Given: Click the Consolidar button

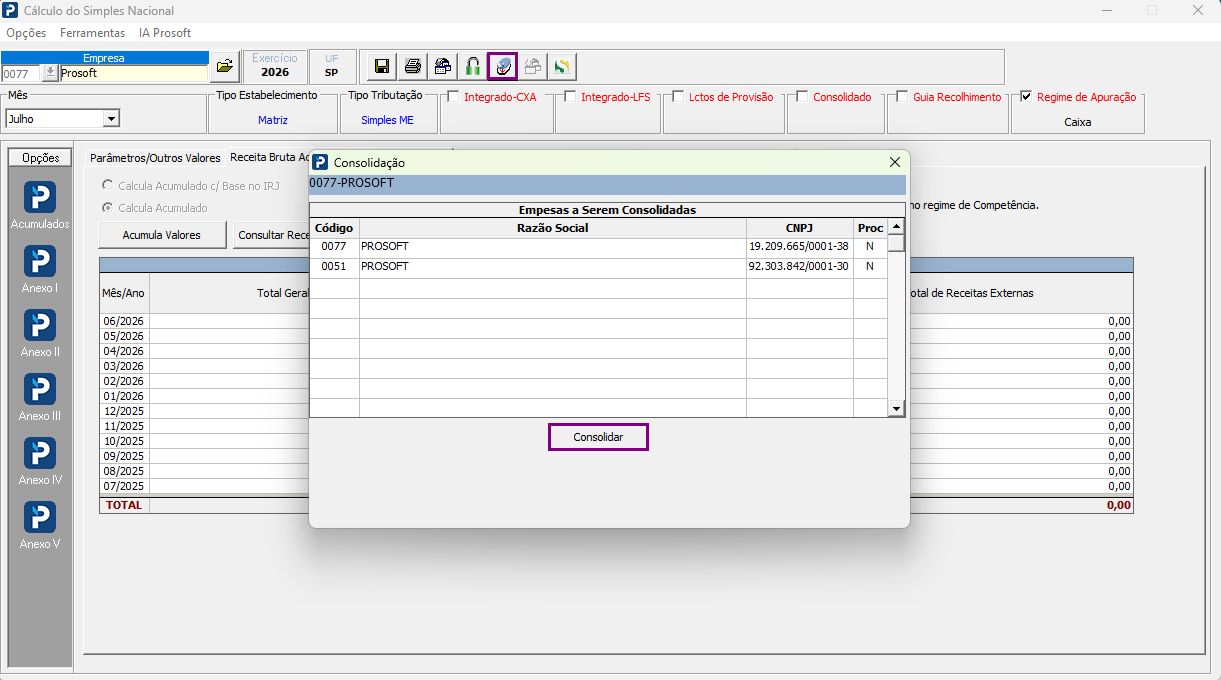Looking at the screenshot, I should click(598, 438).
